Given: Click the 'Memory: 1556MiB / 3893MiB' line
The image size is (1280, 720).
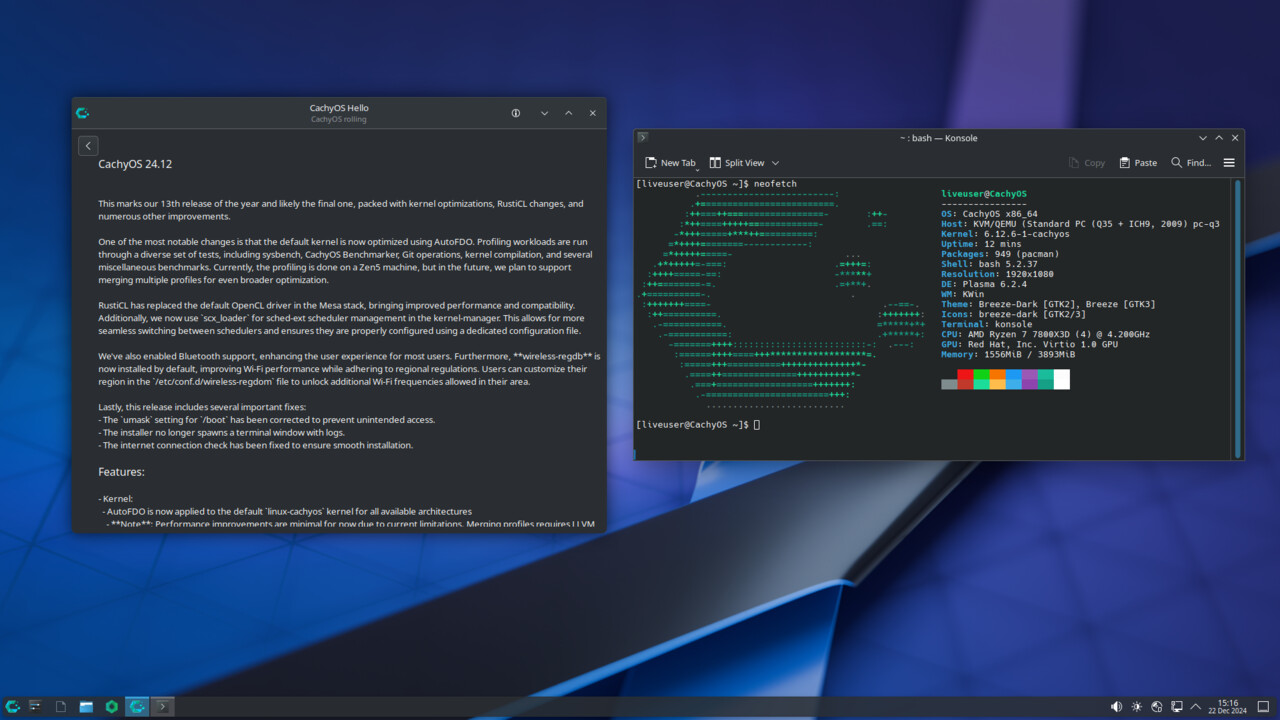Looking at the screenshot, I should (x=1008, y=354).
